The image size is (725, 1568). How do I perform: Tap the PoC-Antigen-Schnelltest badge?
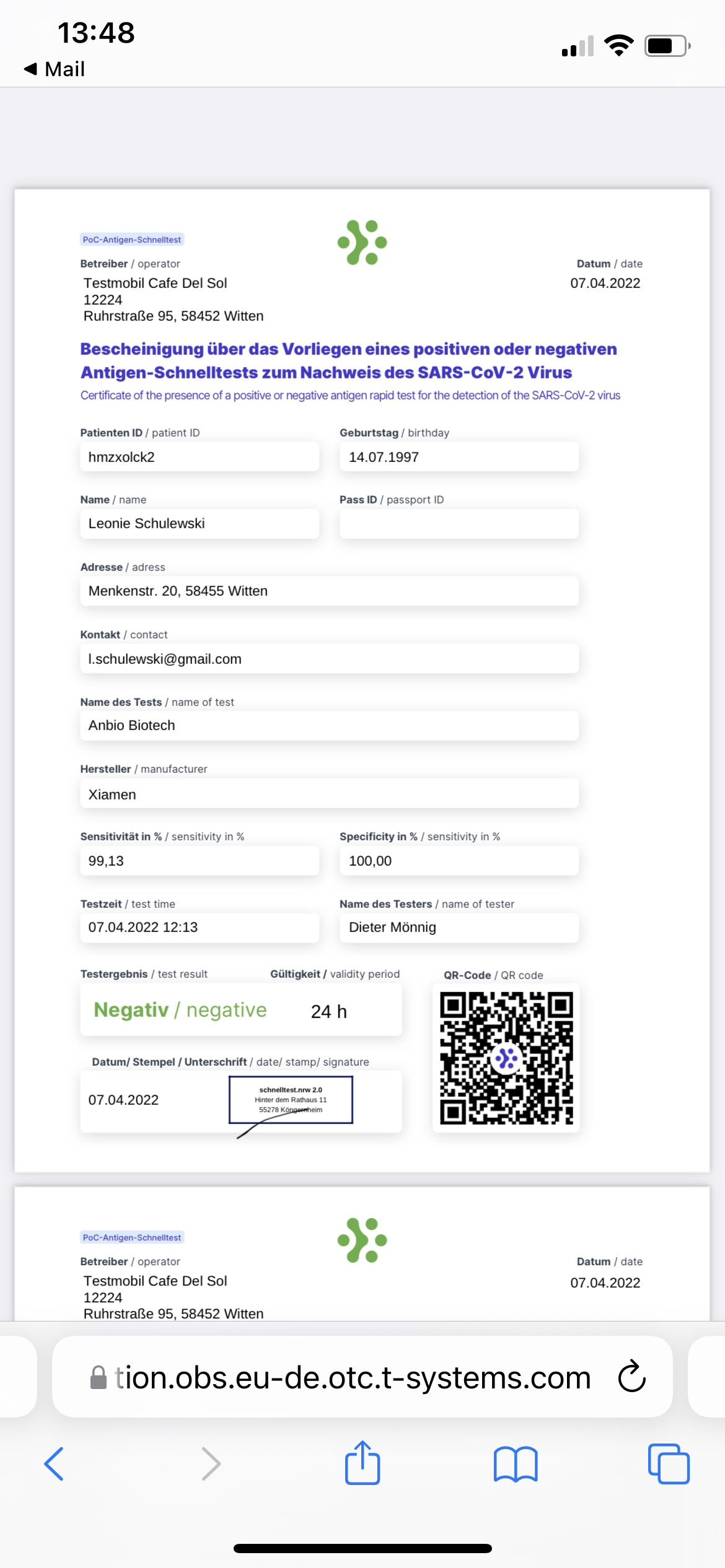pyautogui.click(x=132, y=240)
